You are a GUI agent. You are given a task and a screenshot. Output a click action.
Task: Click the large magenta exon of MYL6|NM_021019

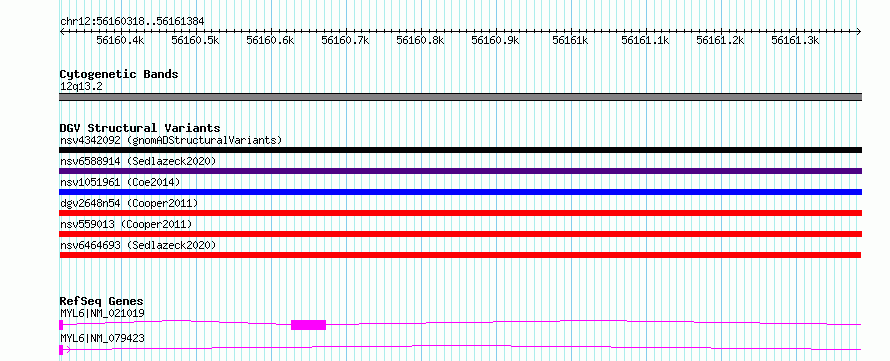(308, 325)
